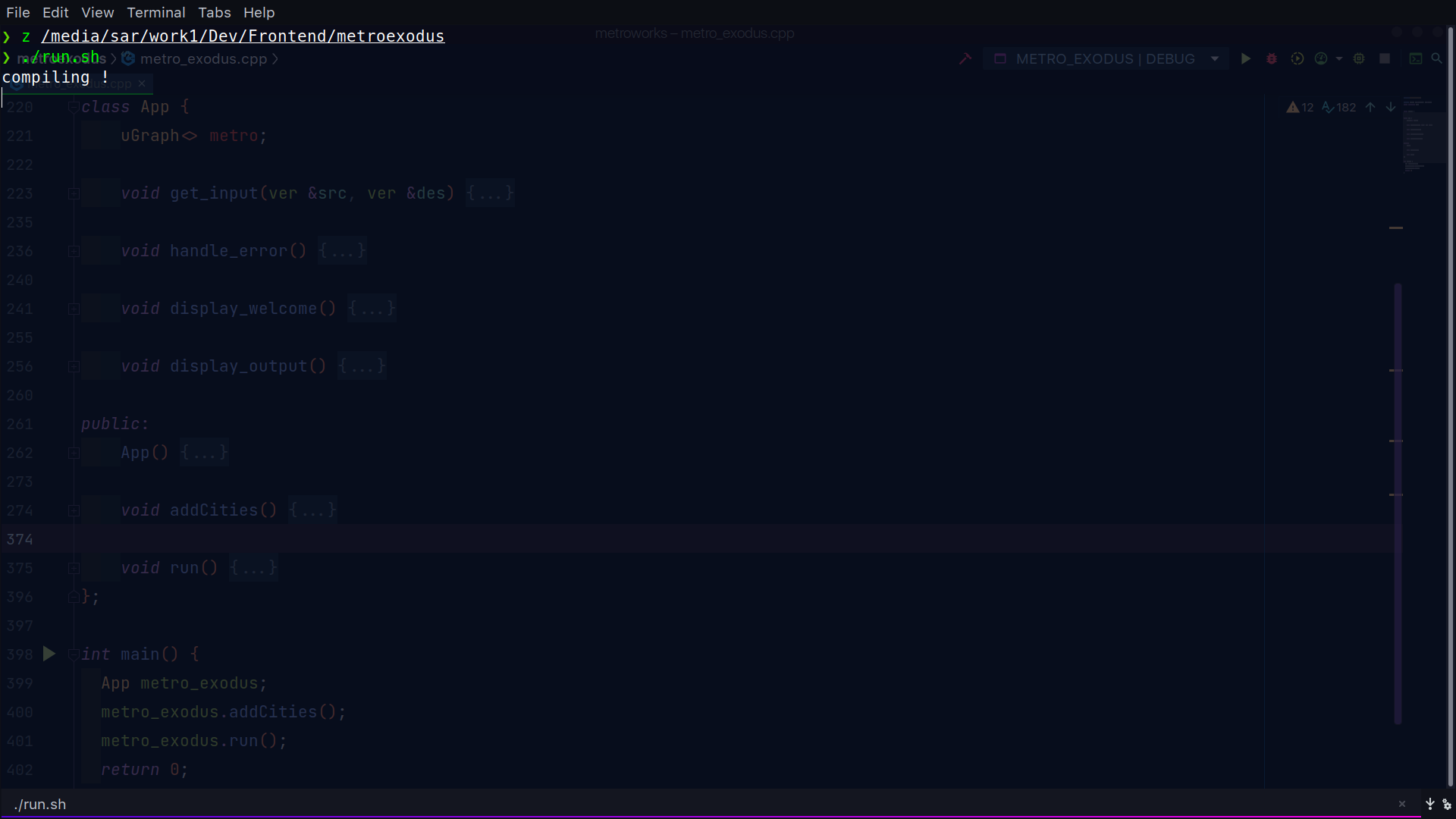Screen dimensions: 1456x819
Task: Toggle the fold marker on addCities
Action: click(x=74, y=510)
